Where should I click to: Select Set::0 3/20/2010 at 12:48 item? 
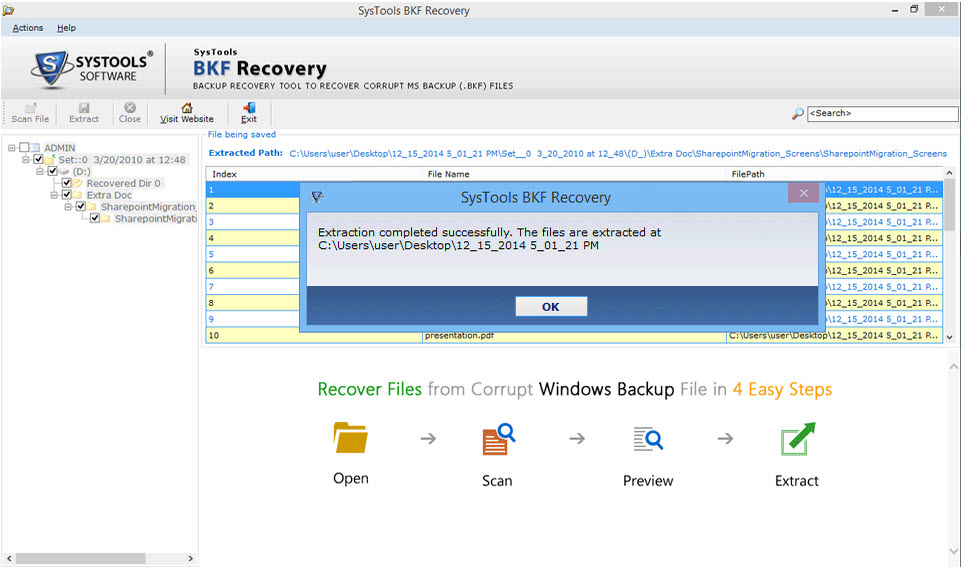coord(122,160)
